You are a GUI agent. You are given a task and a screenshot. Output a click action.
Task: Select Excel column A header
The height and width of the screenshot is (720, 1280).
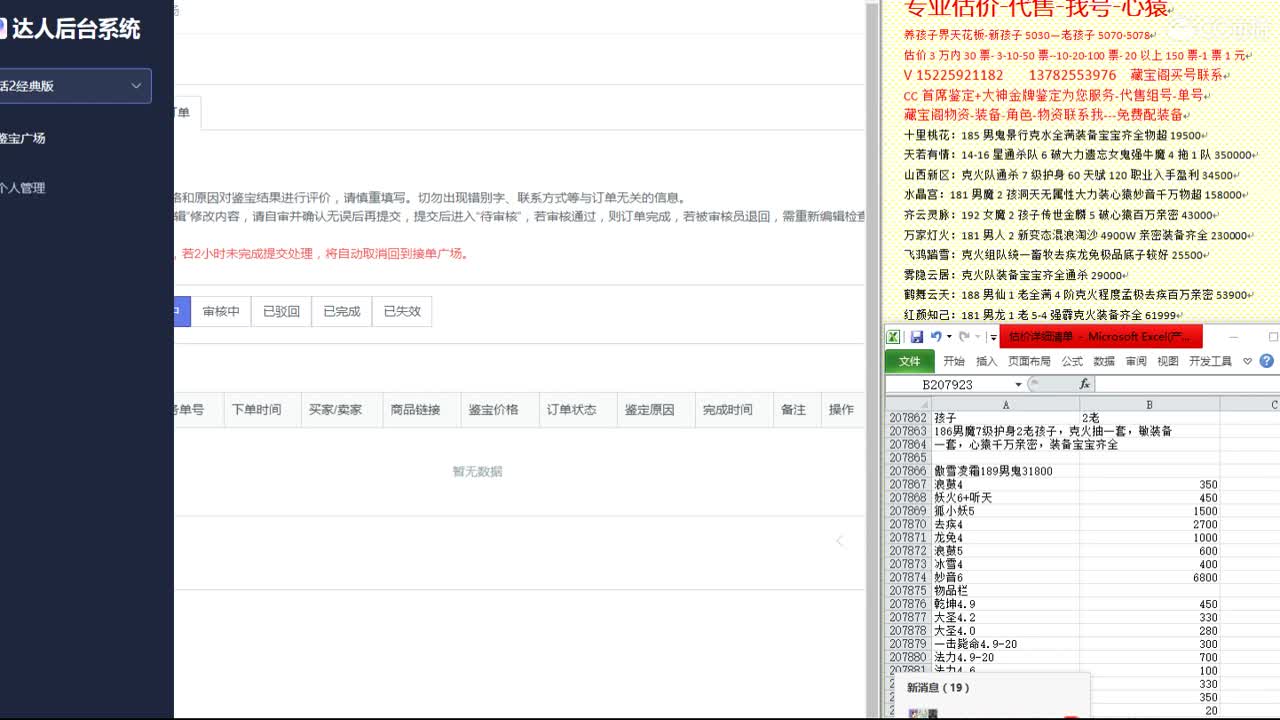[x=1005, y=404]
